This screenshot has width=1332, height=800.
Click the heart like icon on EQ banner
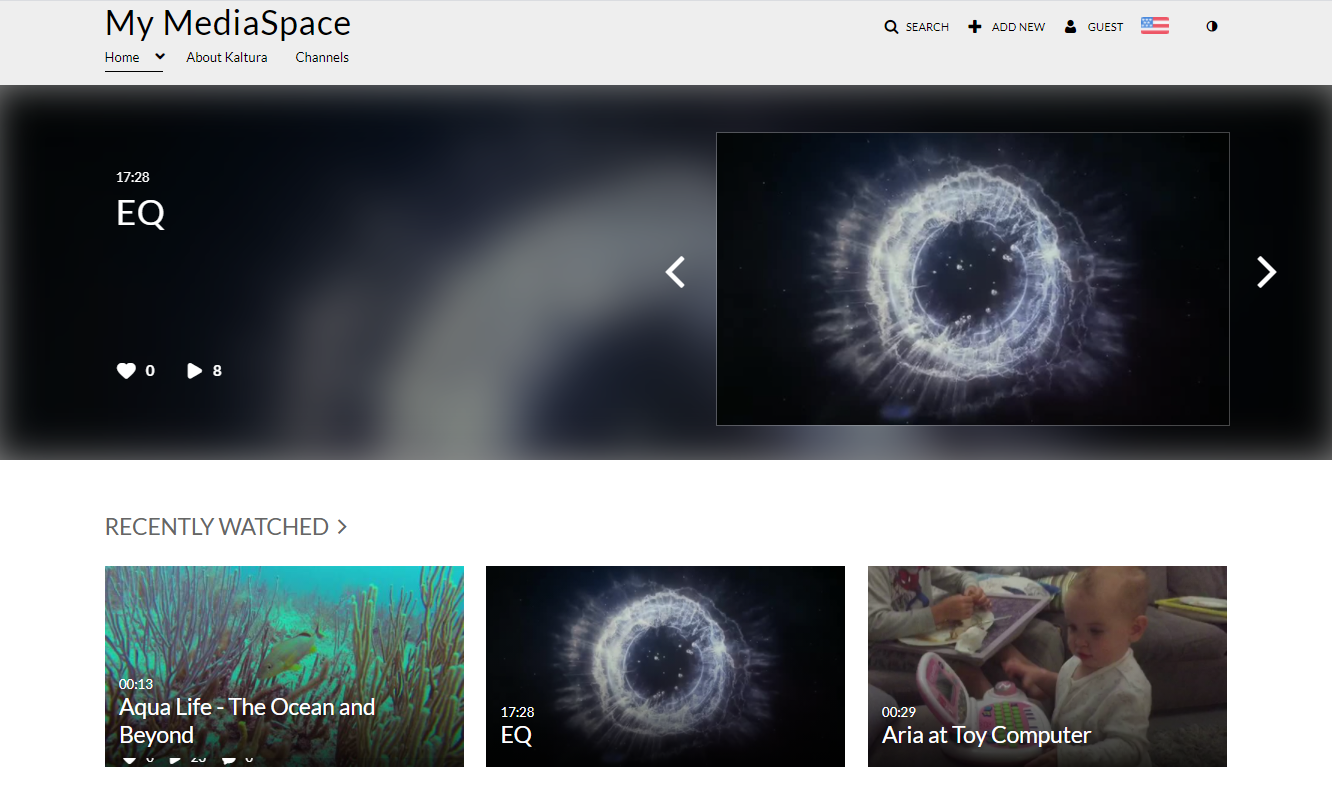[x=126, y=371]
